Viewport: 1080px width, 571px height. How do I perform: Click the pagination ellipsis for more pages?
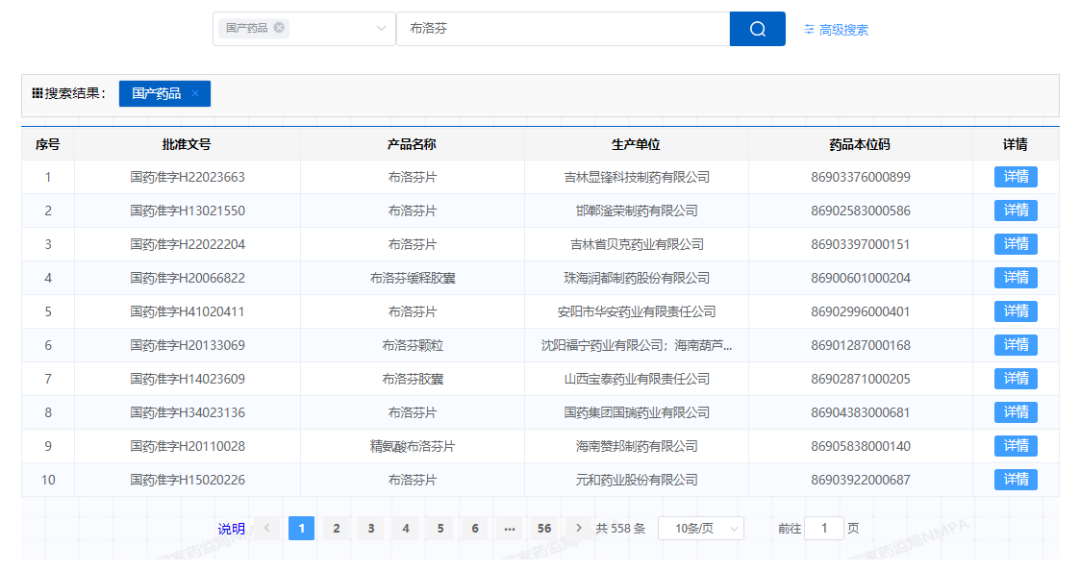pyautogui.click(x=509, y=528)
